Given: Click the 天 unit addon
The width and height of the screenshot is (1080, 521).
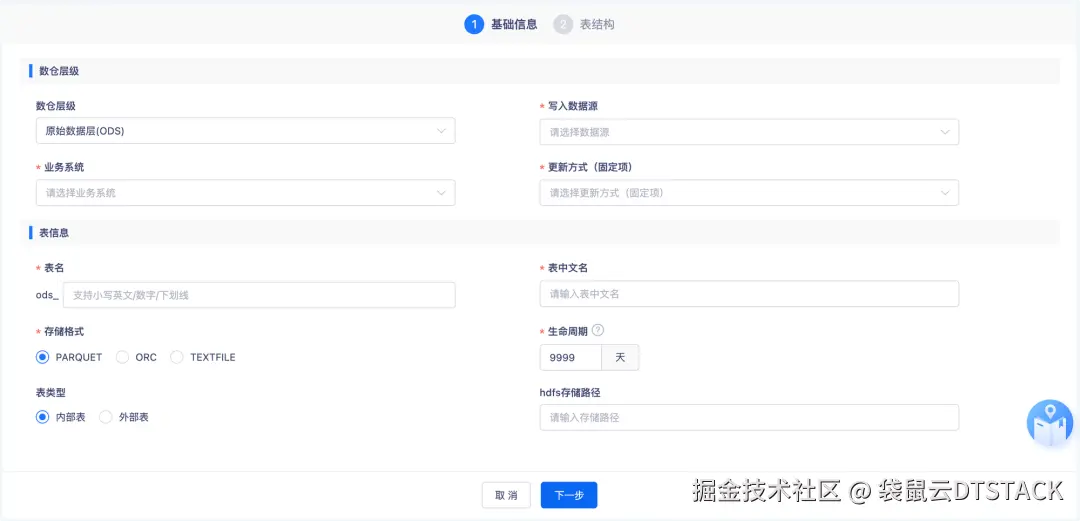Looking at the screenshot, I should (x=621, y=358).
